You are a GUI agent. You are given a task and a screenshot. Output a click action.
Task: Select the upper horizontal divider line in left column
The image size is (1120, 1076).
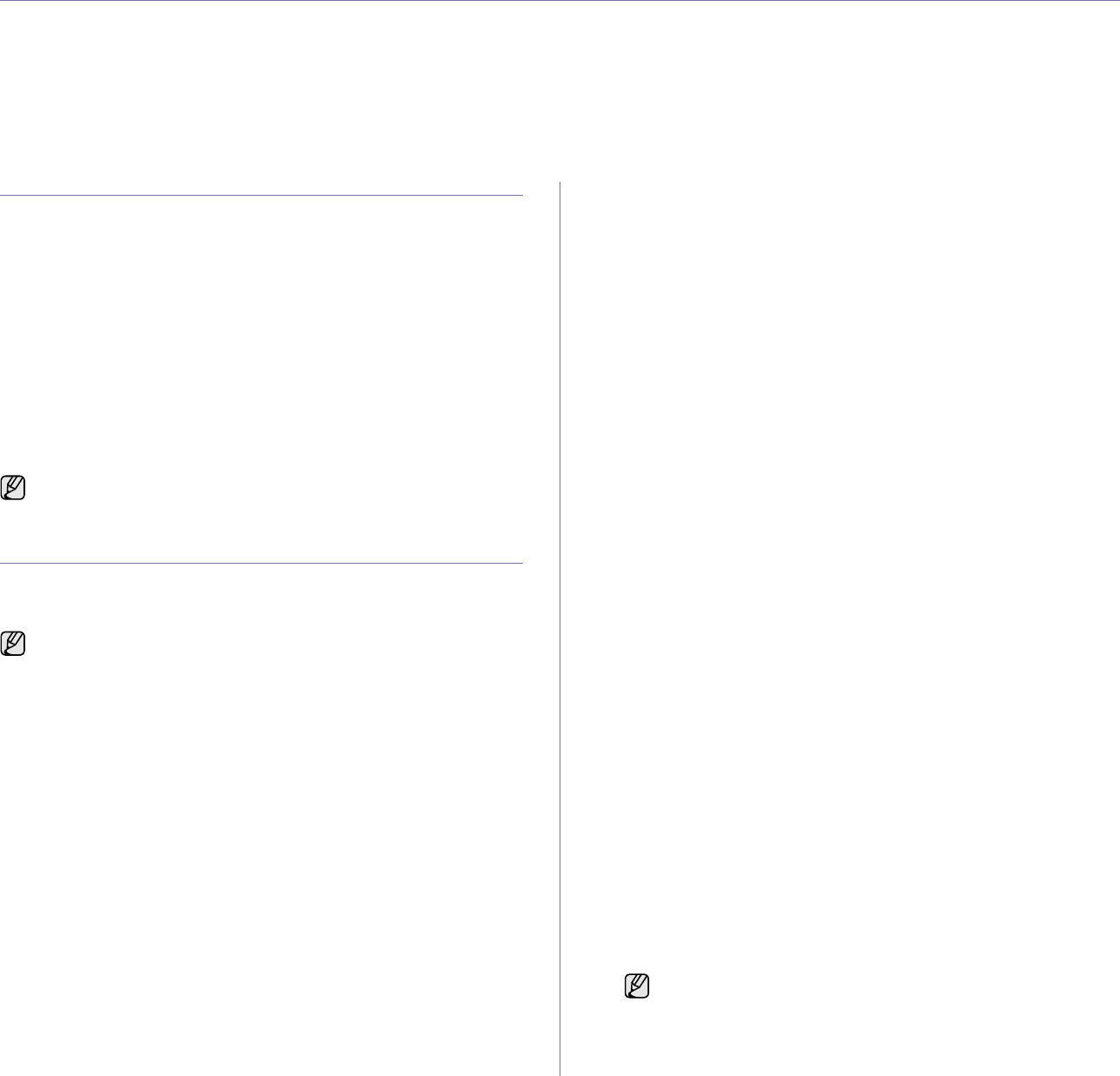tap(261, 196)
